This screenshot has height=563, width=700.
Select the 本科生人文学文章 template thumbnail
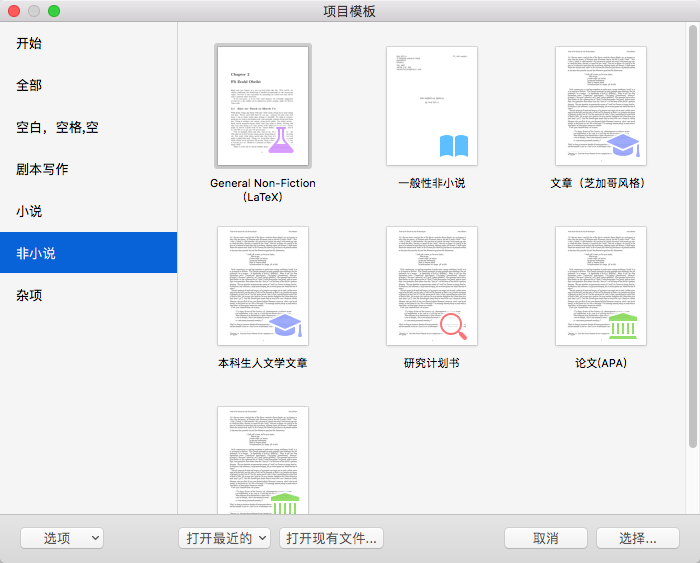tap(263, 286)
